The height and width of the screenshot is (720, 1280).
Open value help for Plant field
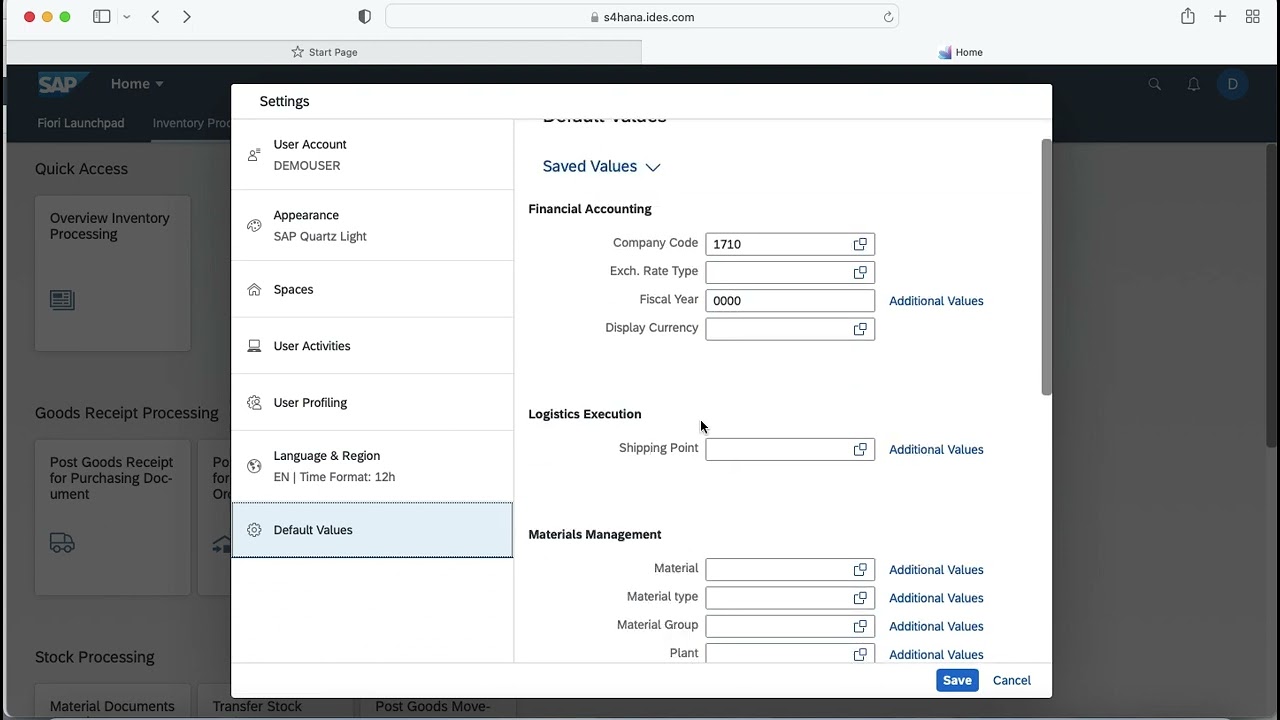[x=860, y=654]
